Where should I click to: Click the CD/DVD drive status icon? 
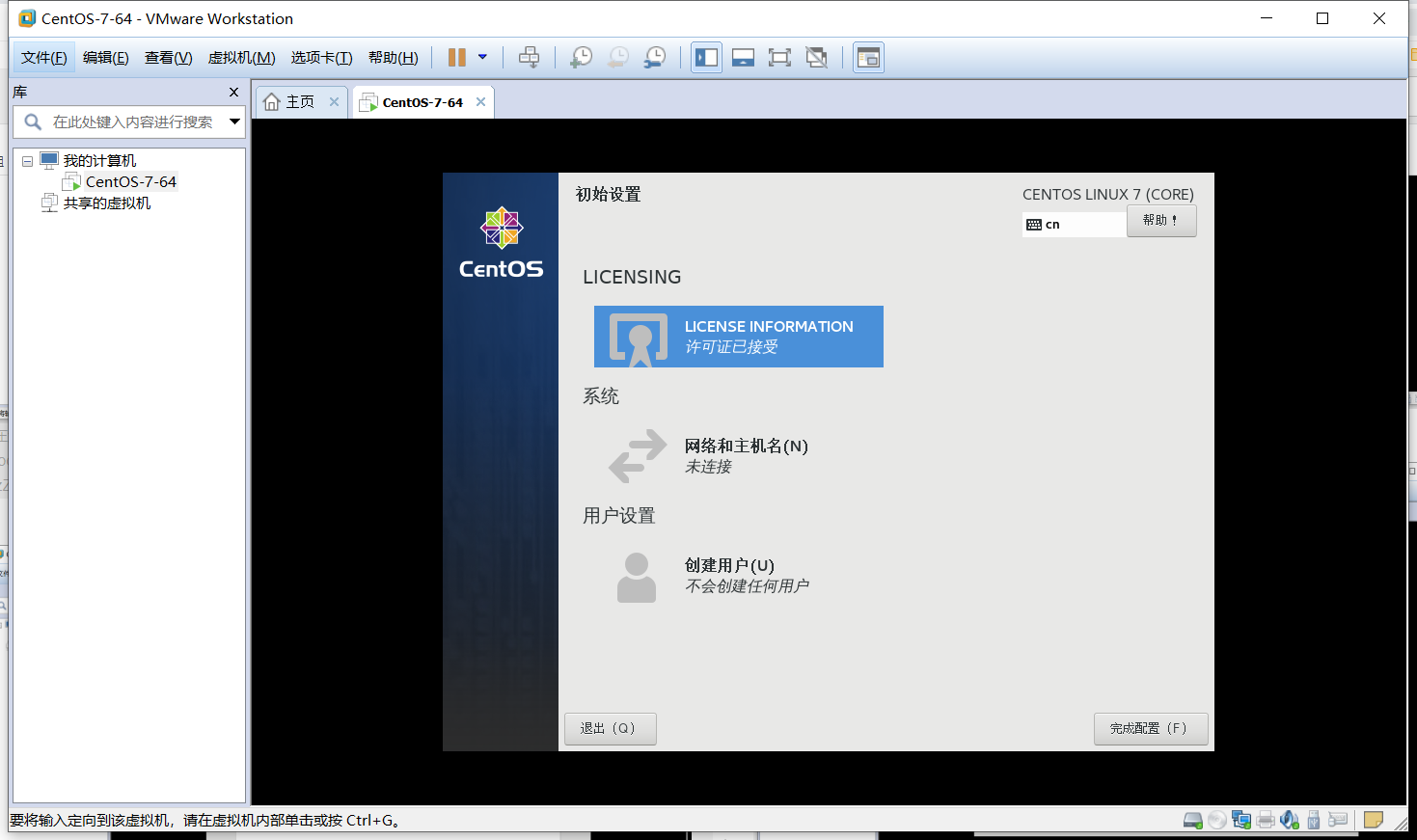[1217, 821]
